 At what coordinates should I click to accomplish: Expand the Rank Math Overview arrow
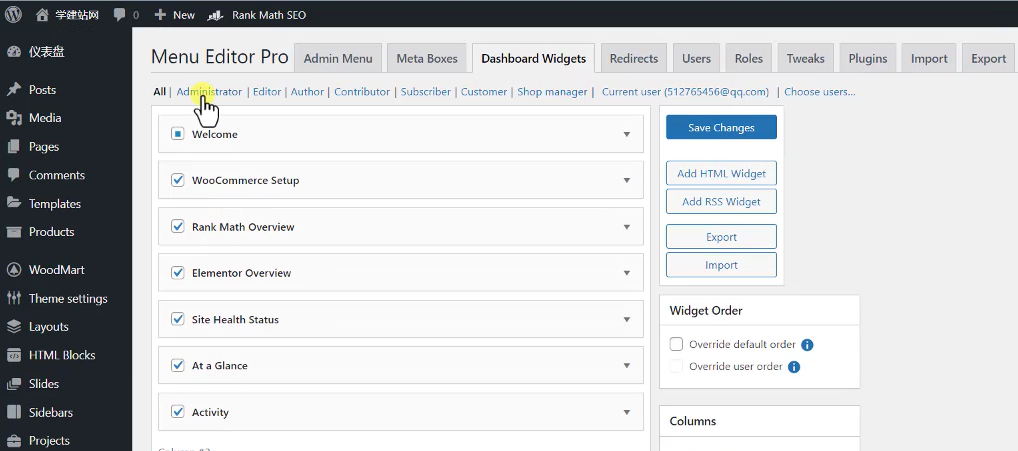627,227
